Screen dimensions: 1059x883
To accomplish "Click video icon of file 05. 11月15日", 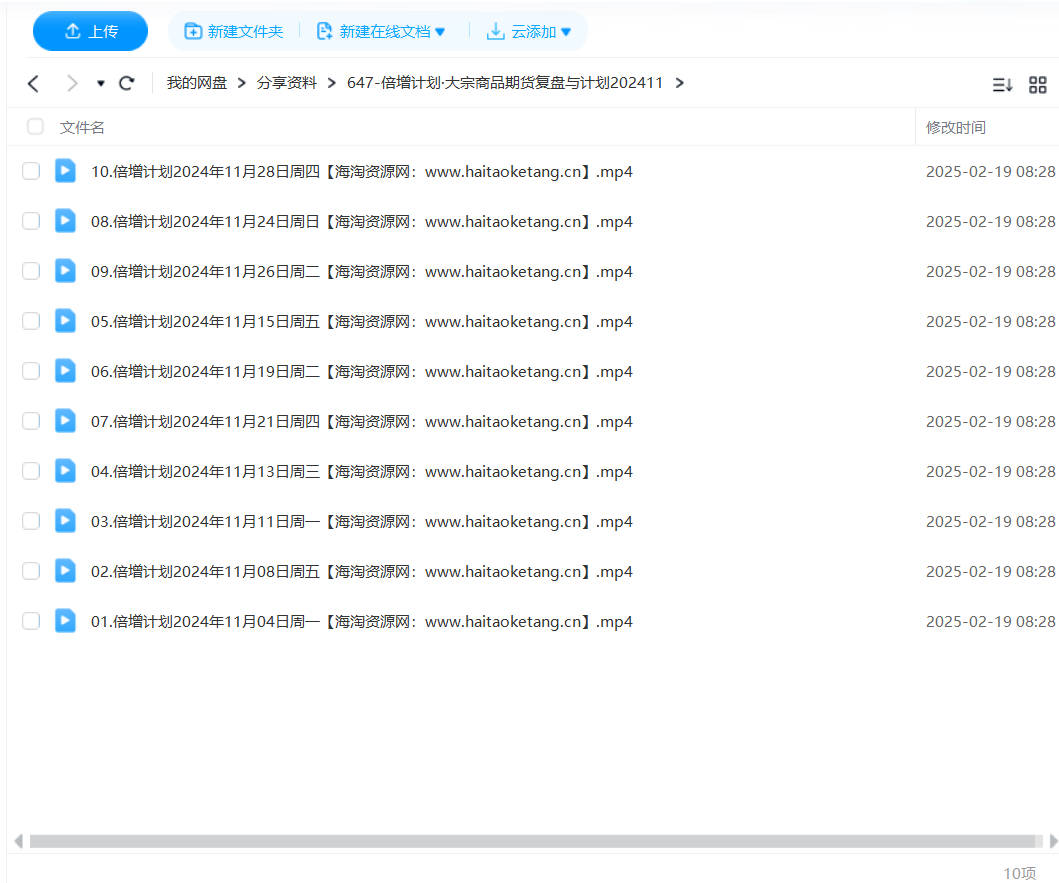I will [65, 321].
